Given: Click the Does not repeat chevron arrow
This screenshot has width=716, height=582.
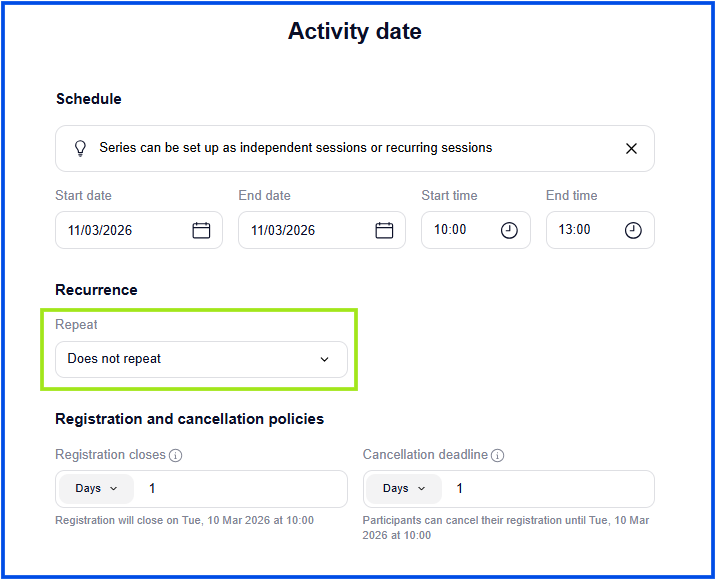Looking at the screenshot, I should [x=324, y=359].
